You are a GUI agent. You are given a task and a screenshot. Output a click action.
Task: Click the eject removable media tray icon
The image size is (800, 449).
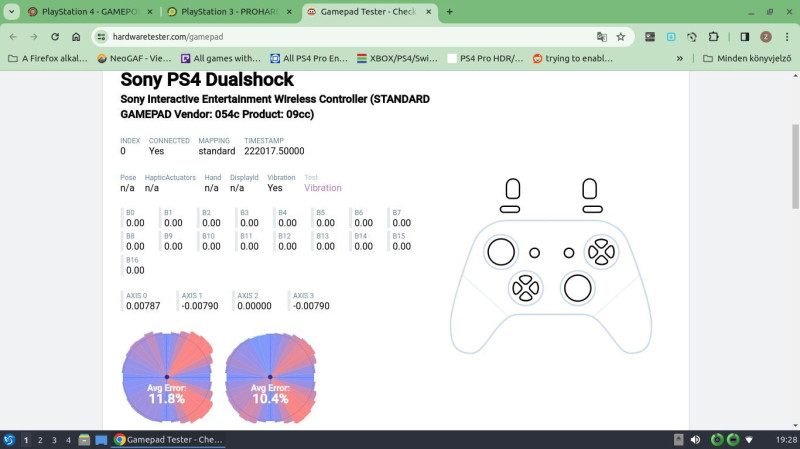click(x=679, y=439)
